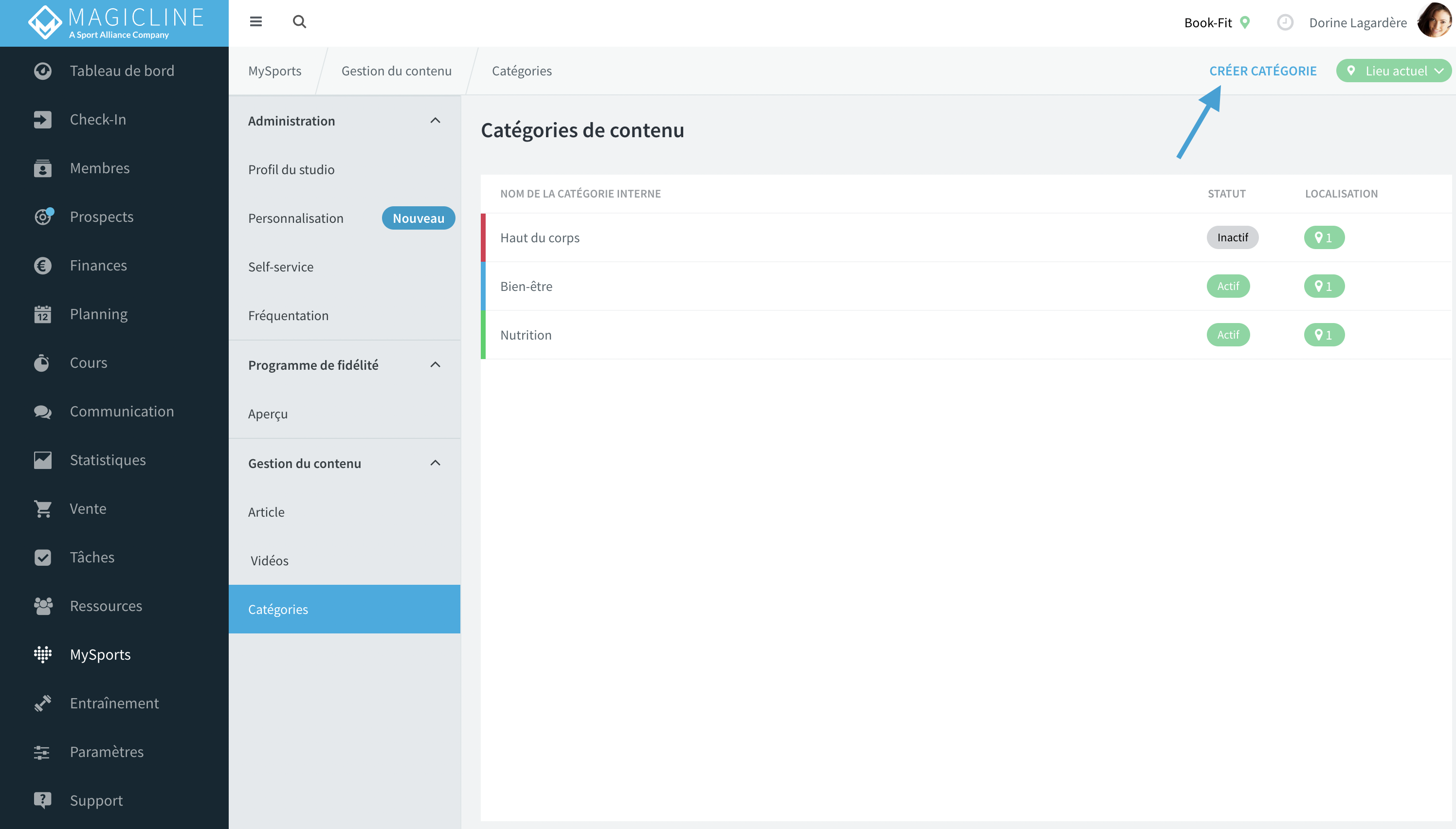Click the Paramètres sliders icon
The width and height of the screenshot is (1456, 829).
click(41, 752)
